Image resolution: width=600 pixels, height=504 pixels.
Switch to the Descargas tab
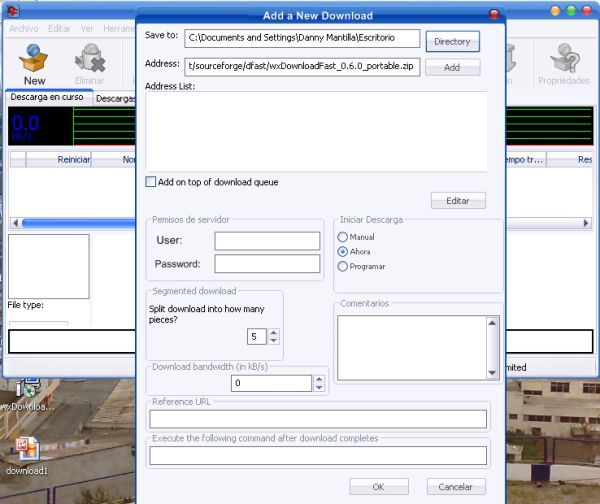click(115, 99)
